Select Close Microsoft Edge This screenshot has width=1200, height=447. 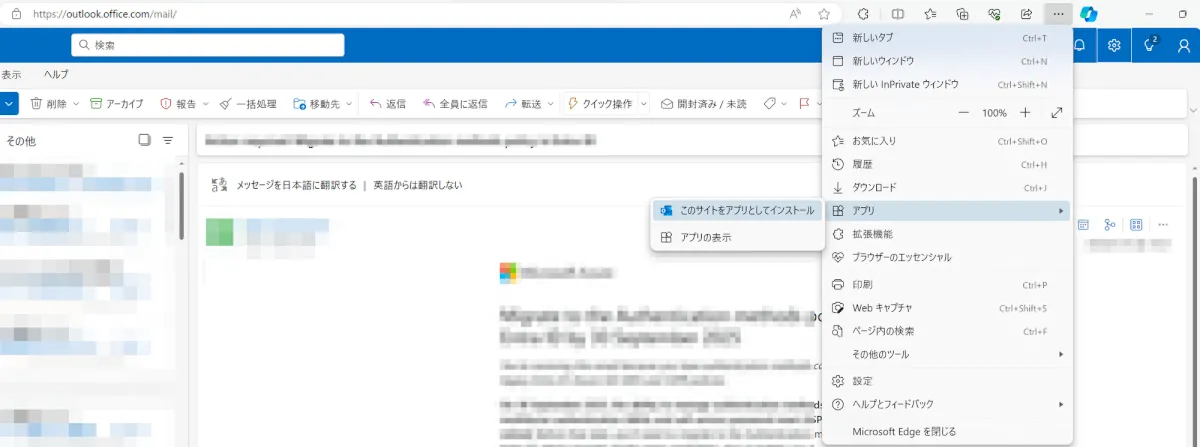[x=946, y=432]
